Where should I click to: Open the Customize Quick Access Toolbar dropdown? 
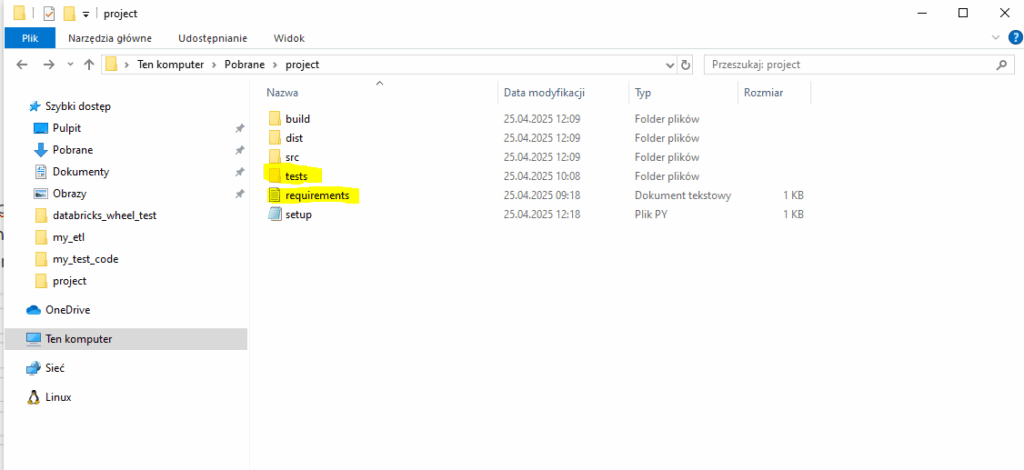pos(86,14)
